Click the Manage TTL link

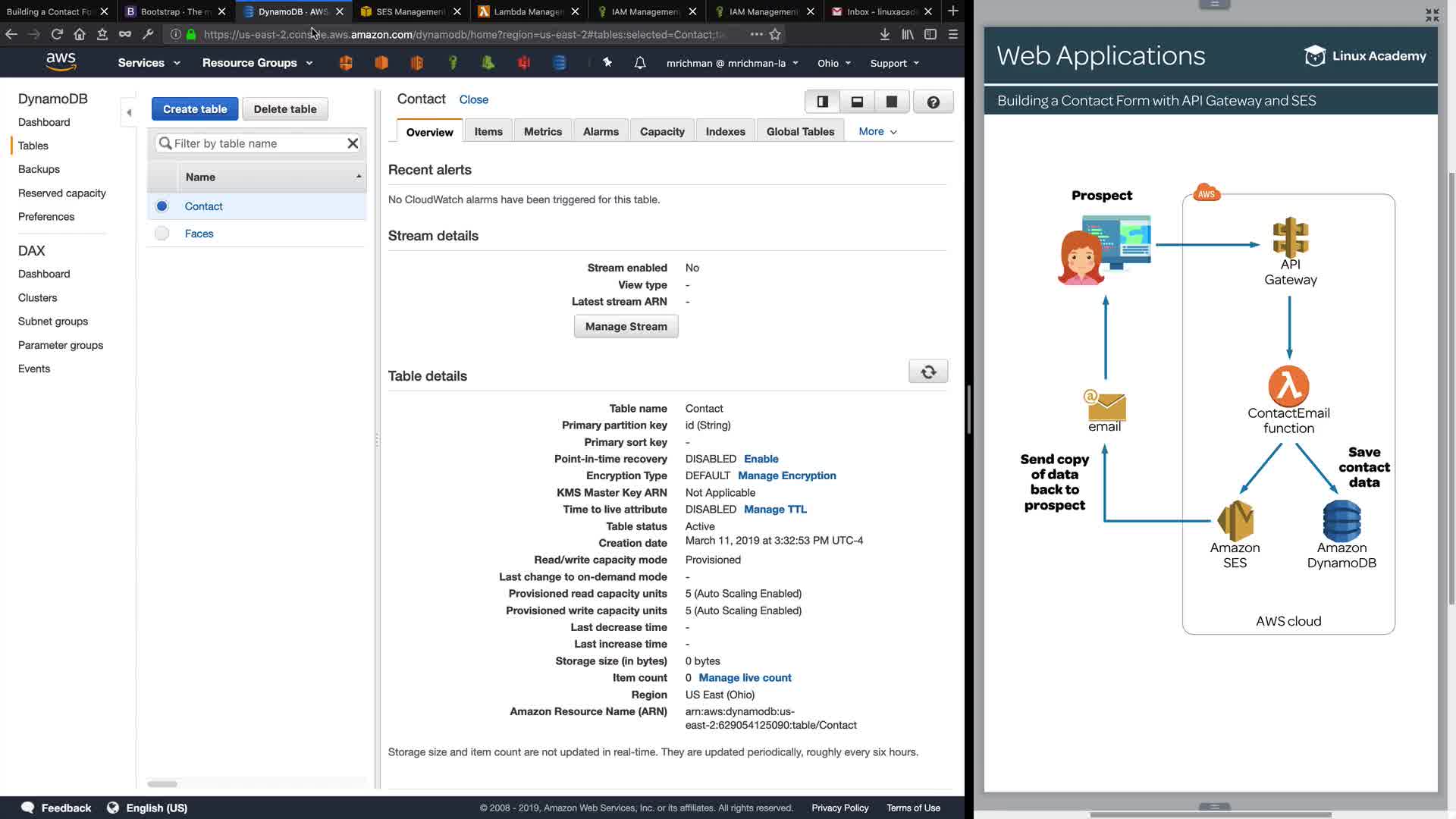(775, 510)
